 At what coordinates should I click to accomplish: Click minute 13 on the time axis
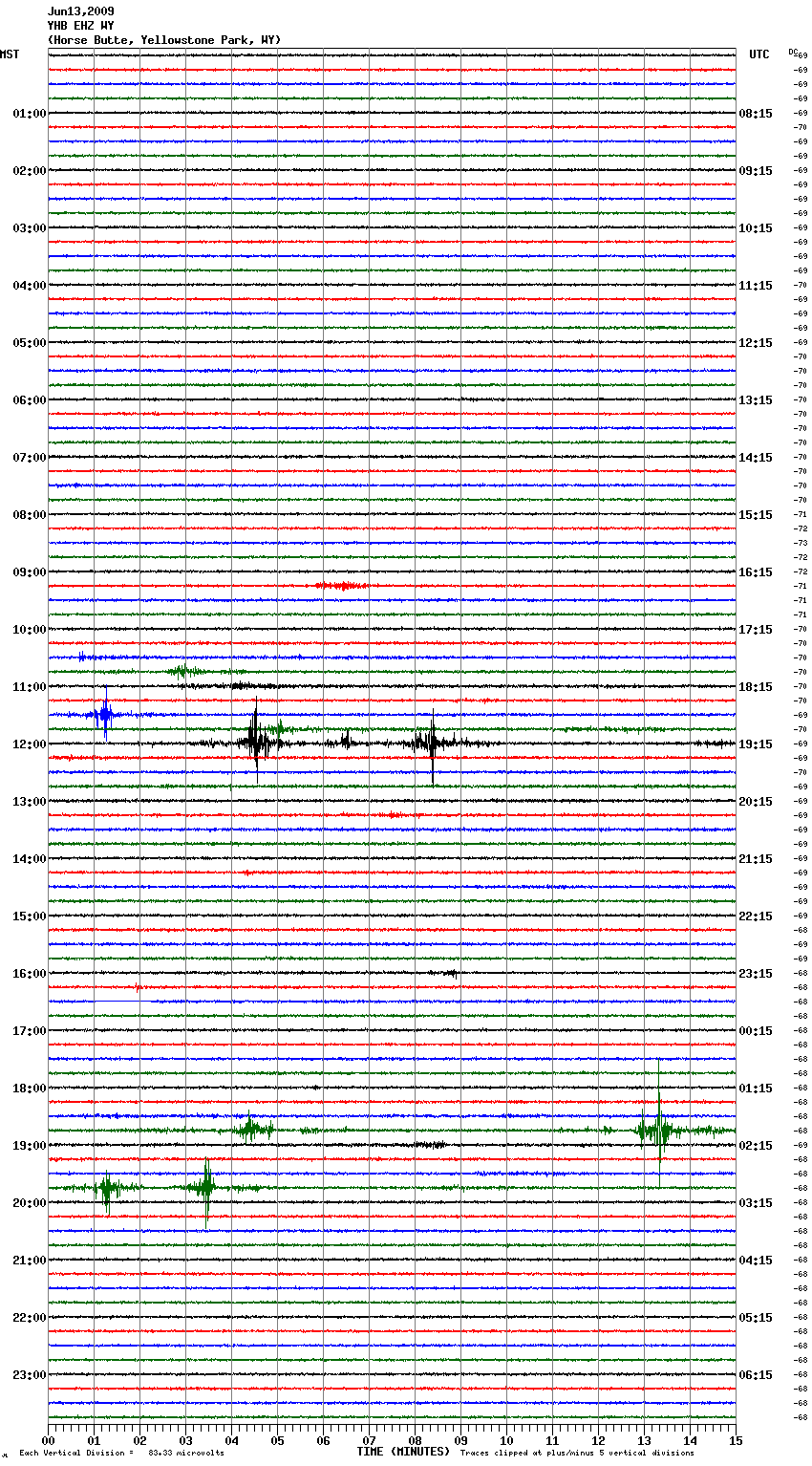(645, 1440)
